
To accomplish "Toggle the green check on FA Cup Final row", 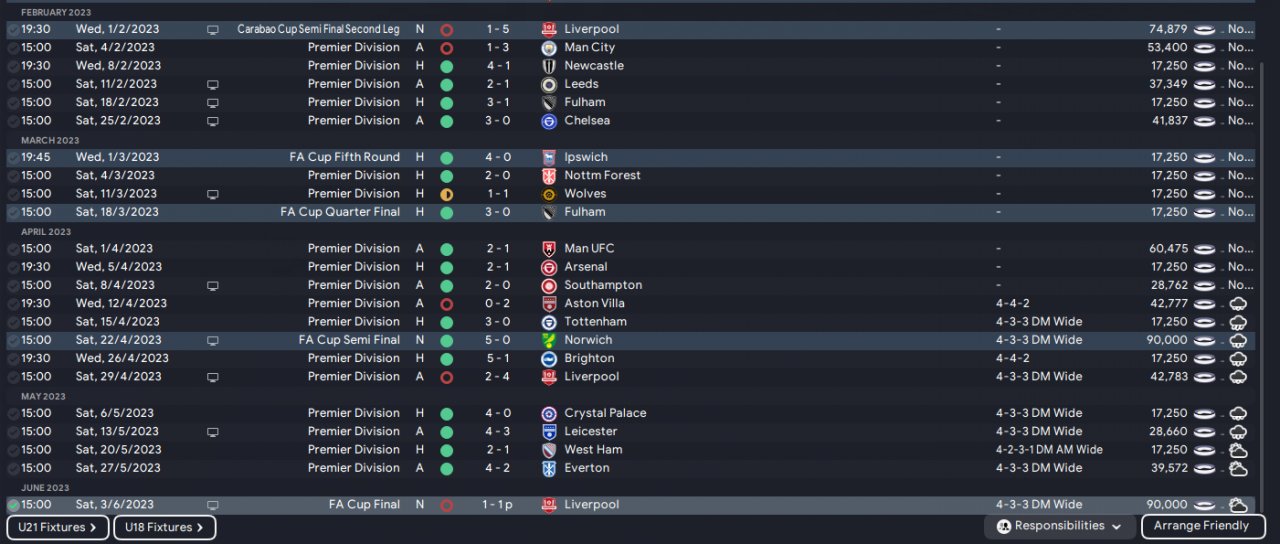I will click(x=13, y=506).
